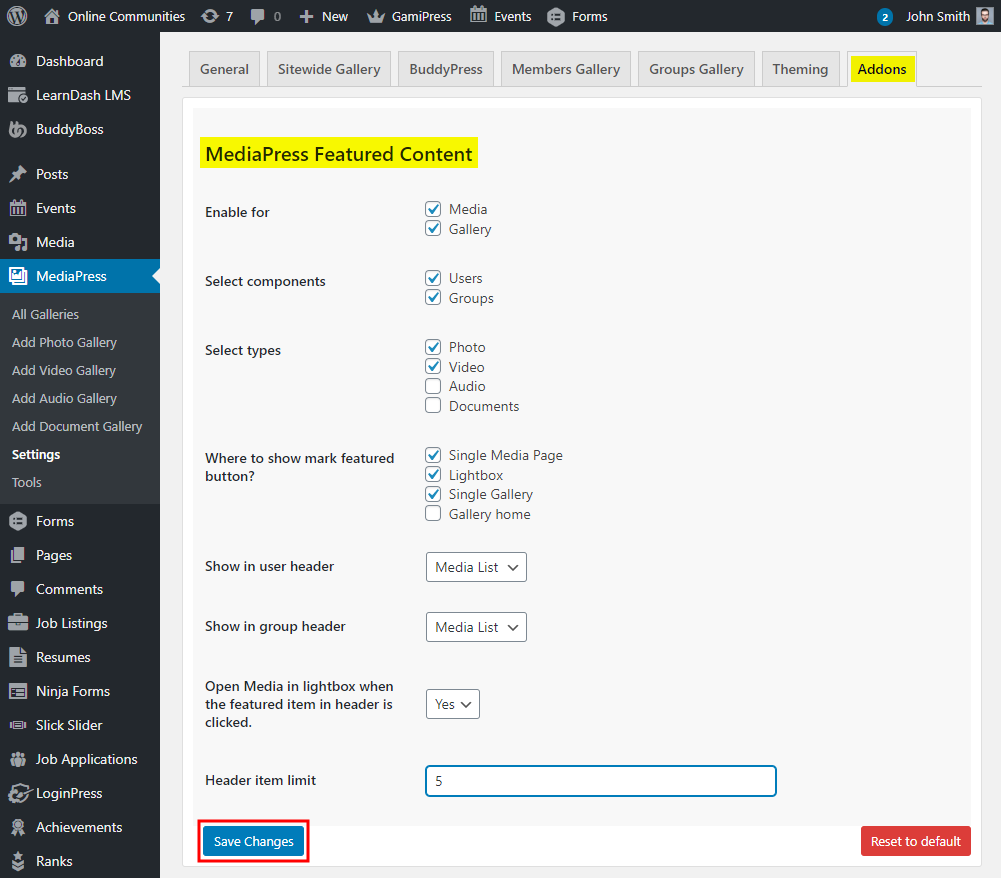The width and height of the screenshot is (1001, 878).
Task: Switch to the Theming tab
Action: click(x=800, y=68)
